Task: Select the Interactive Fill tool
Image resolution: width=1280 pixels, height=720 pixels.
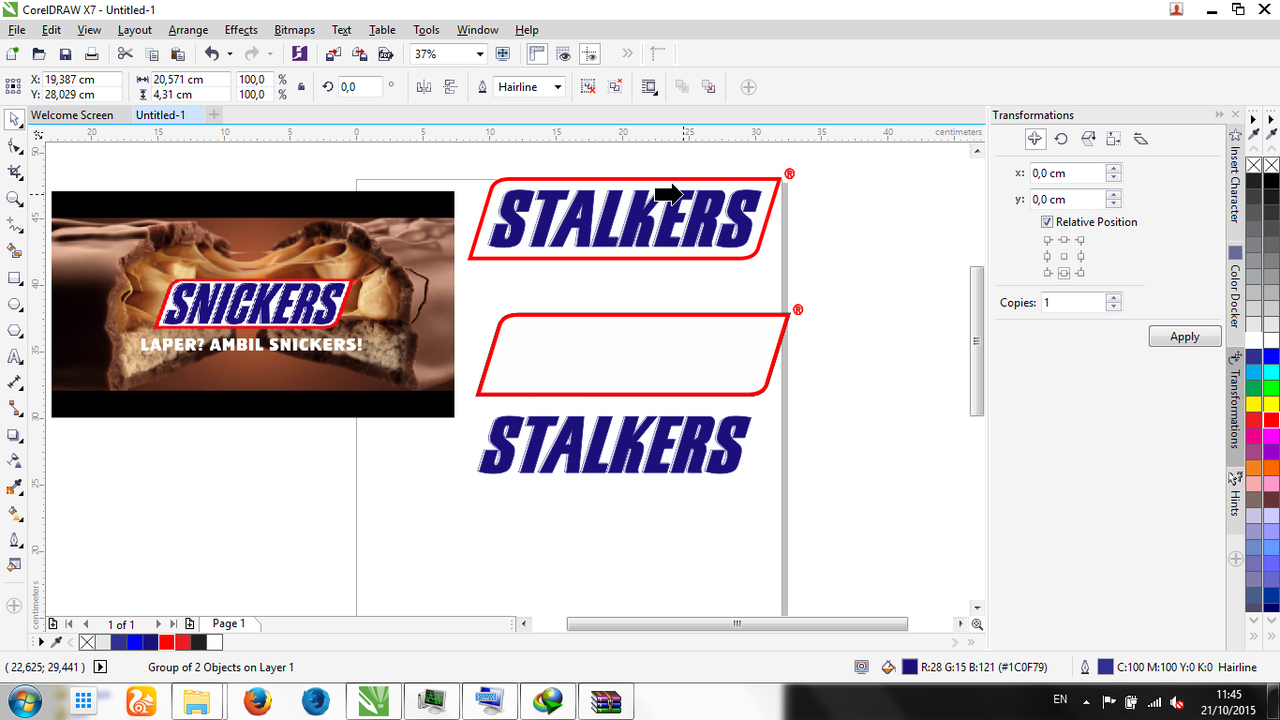Action: [x=14, y=513]
